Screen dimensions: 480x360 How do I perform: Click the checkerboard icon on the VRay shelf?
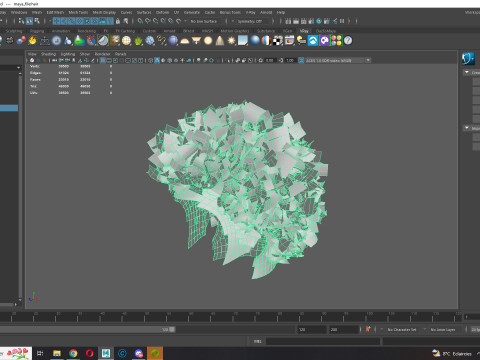click(x=277, y=41)
